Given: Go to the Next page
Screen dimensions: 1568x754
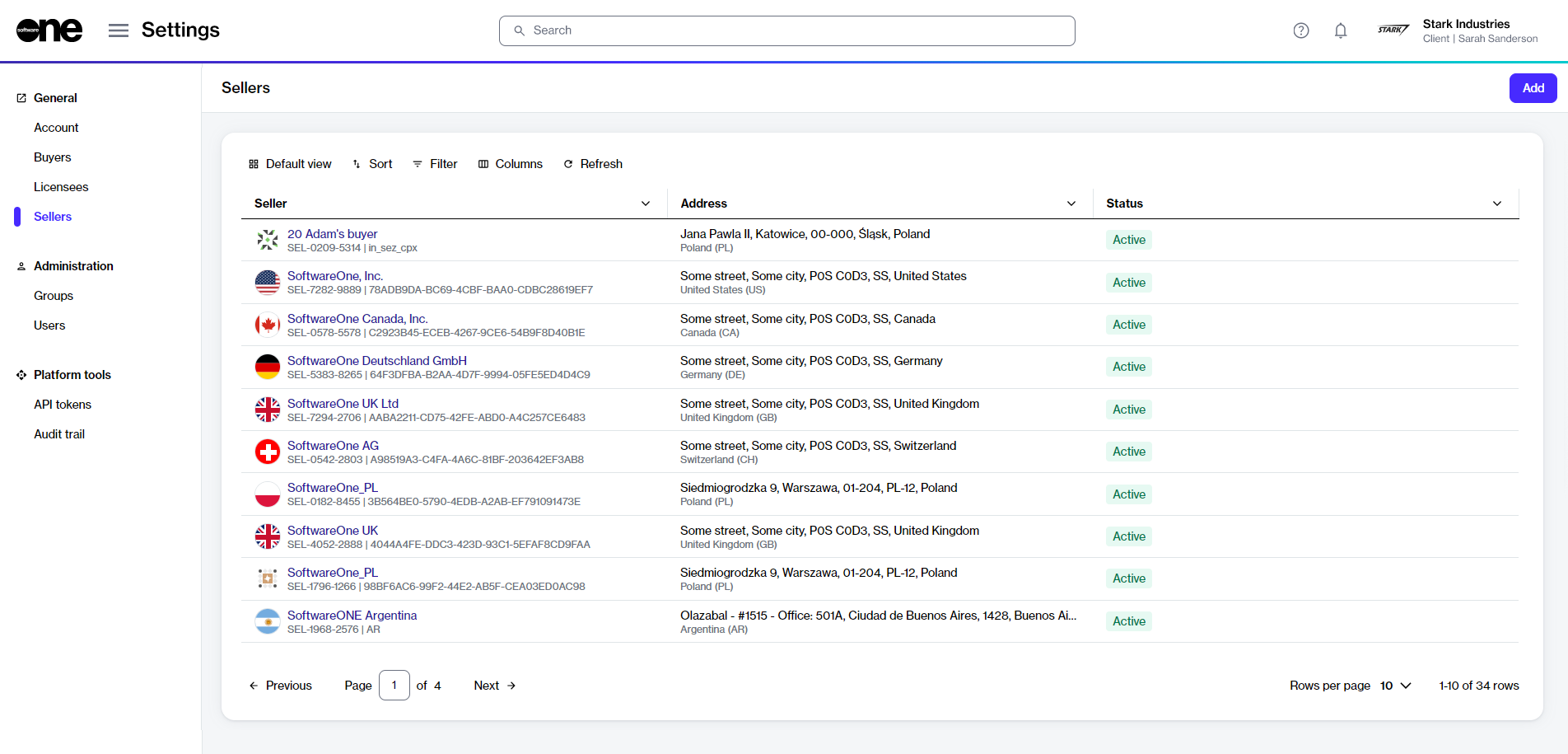Looking at the screenshot, I should 495,686.
